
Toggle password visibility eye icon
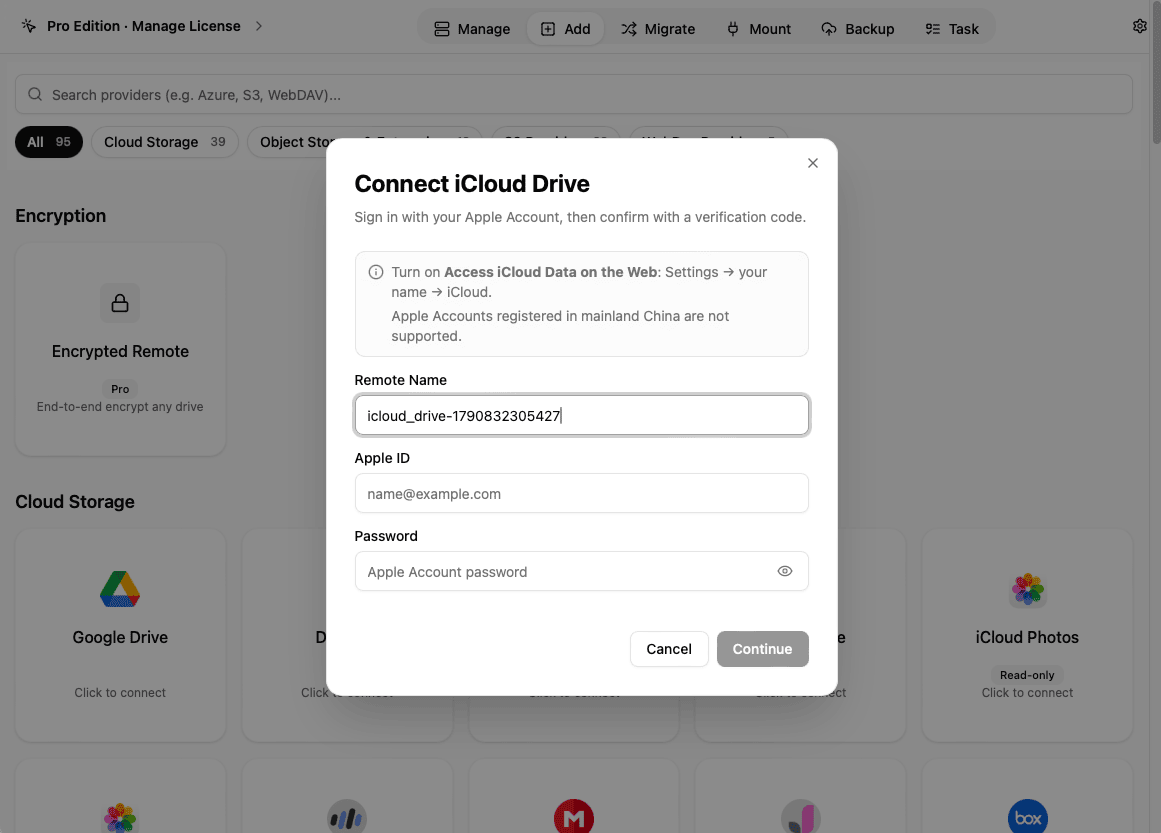(x=785, y=571)
